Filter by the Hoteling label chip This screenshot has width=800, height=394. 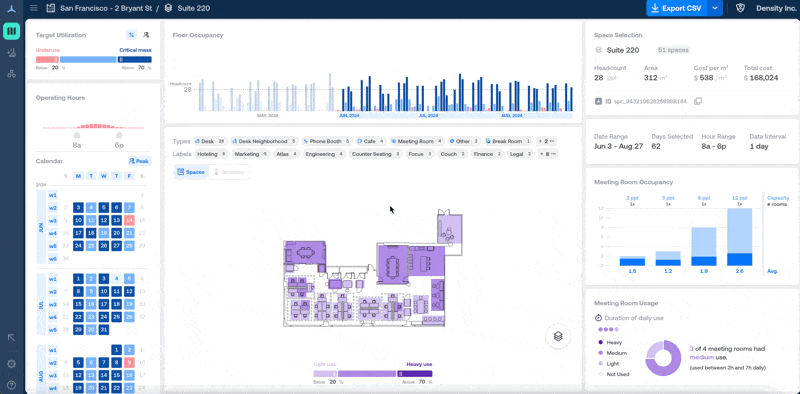(x=212, y=154)
